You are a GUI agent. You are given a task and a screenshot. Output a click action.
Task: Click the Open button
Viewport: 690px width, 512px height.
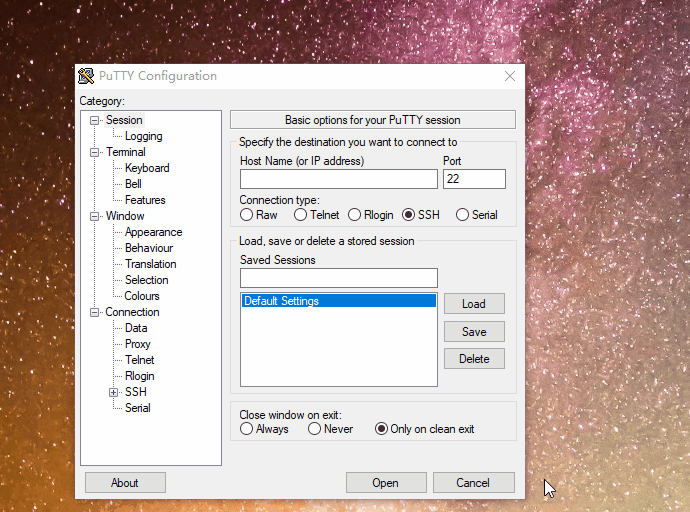pyautogui.click(x=386, y=483)
